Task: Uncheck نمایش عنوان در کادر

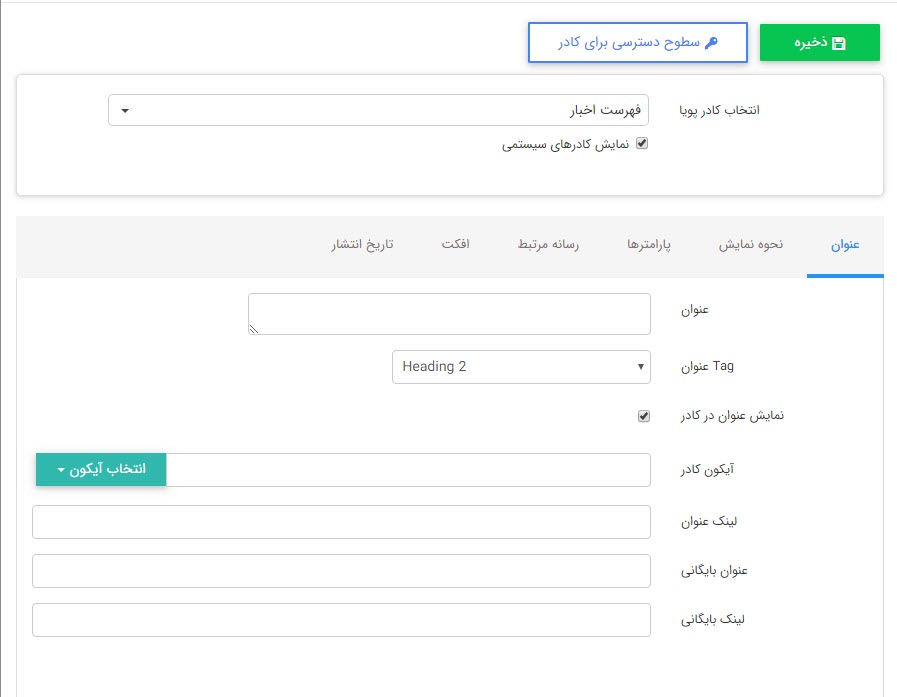Action: coord(642,418)
